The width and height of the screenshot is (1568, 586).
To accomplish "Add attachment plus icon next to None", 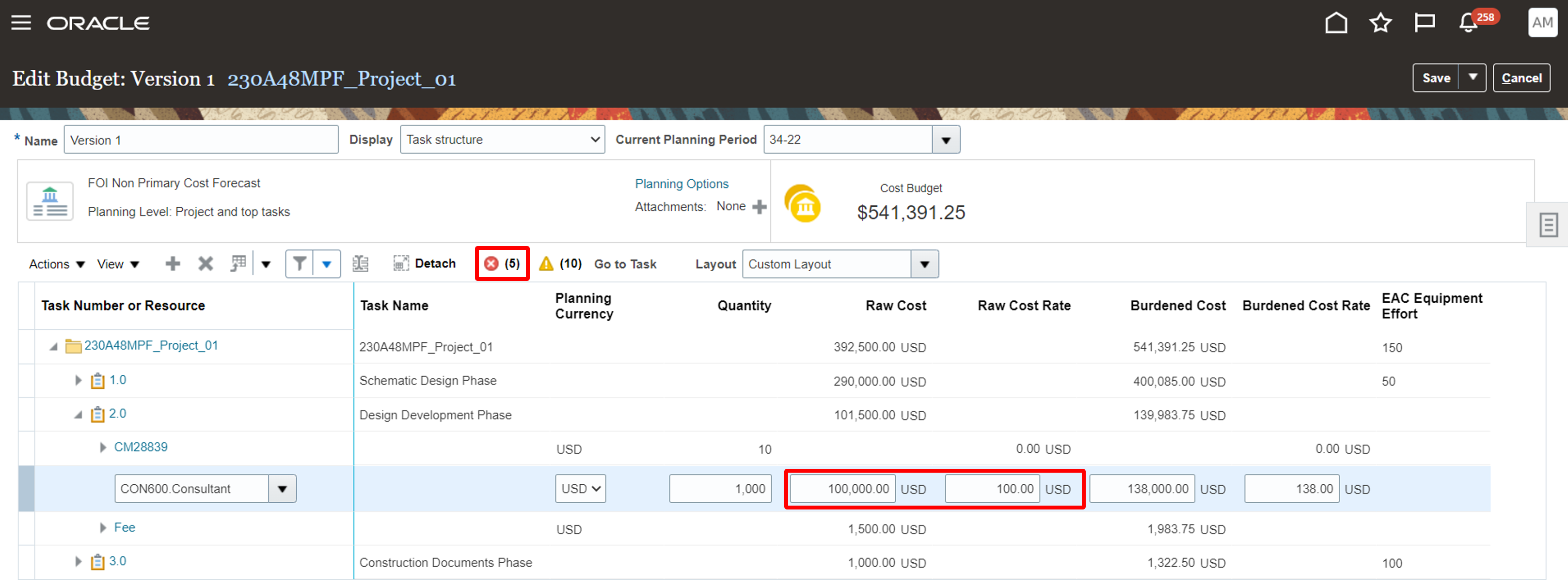I will 759,207.
